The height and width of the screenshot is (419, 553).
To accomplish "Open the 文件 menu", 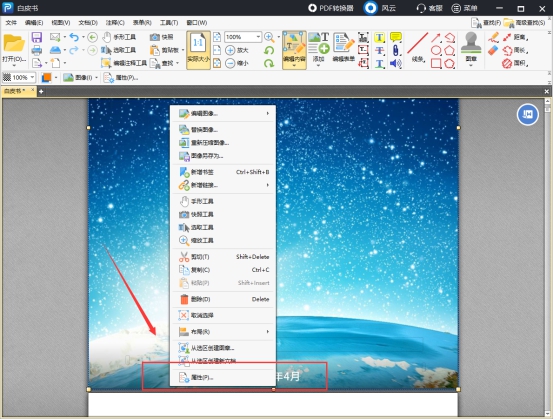I will click(11, 23).
